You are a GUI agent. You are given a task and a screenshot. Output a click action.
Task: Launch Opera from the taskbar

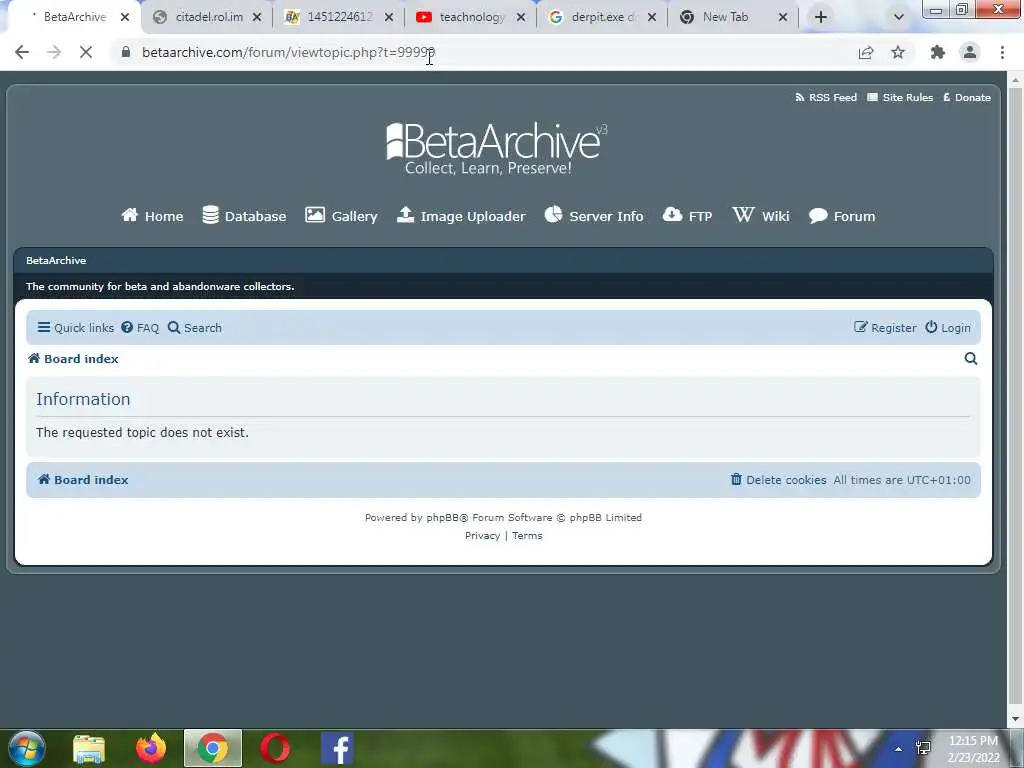click(x=275, y=749)
